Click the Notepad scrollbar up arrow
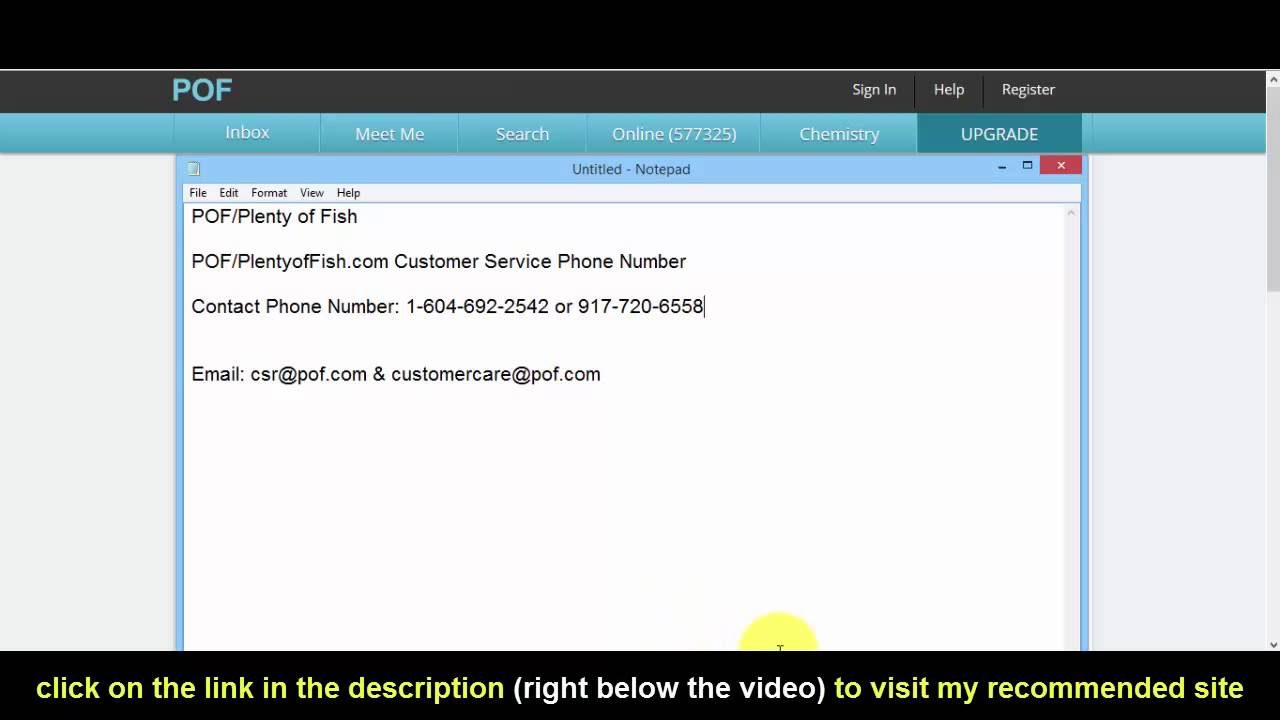The height and width of the screenshot is (720, 1280). tap(1072, 213)
